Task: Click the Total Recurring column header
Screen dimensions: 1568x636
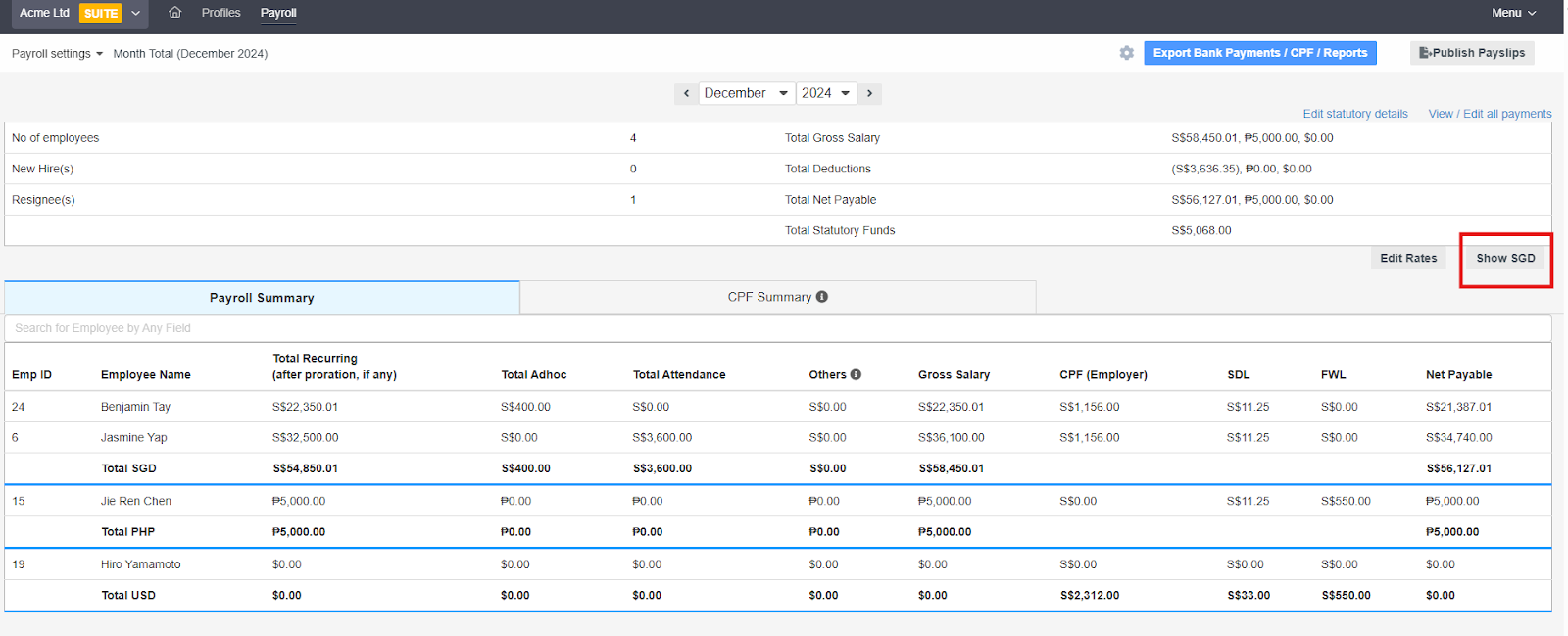Action: 334,367
